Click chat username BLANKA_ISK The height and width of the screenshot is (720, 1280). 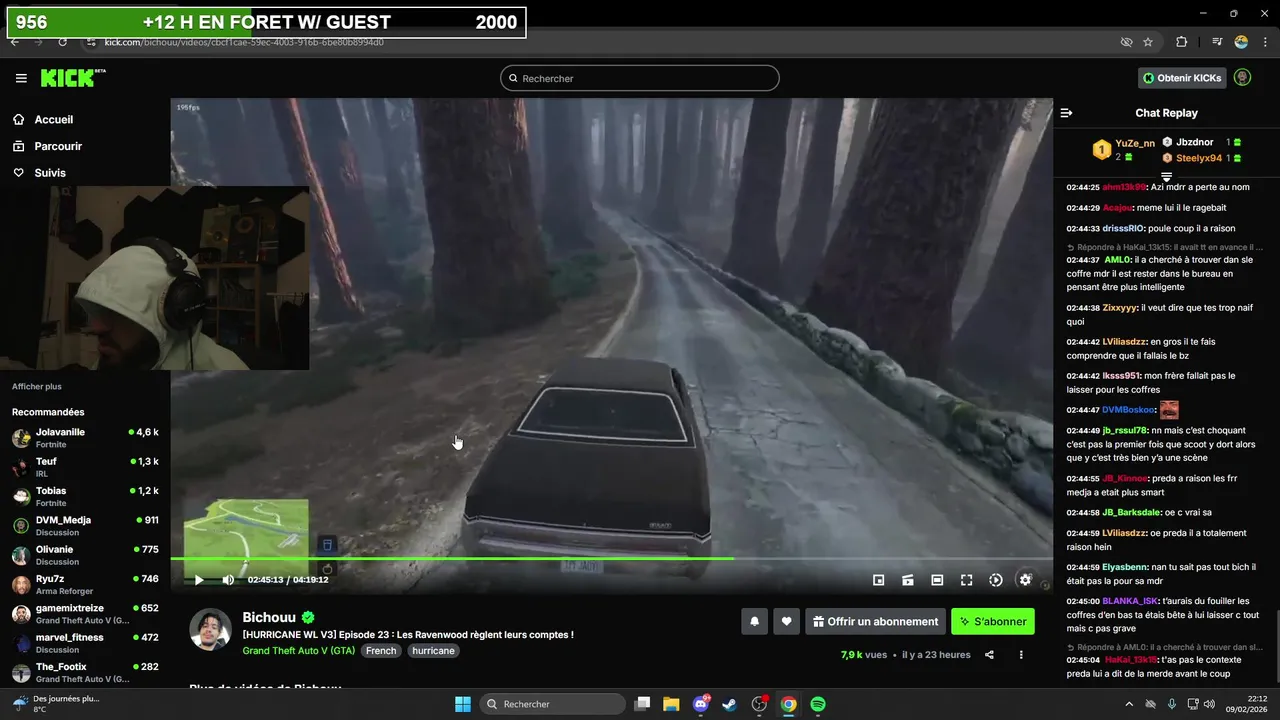(x=1130, y=601)
